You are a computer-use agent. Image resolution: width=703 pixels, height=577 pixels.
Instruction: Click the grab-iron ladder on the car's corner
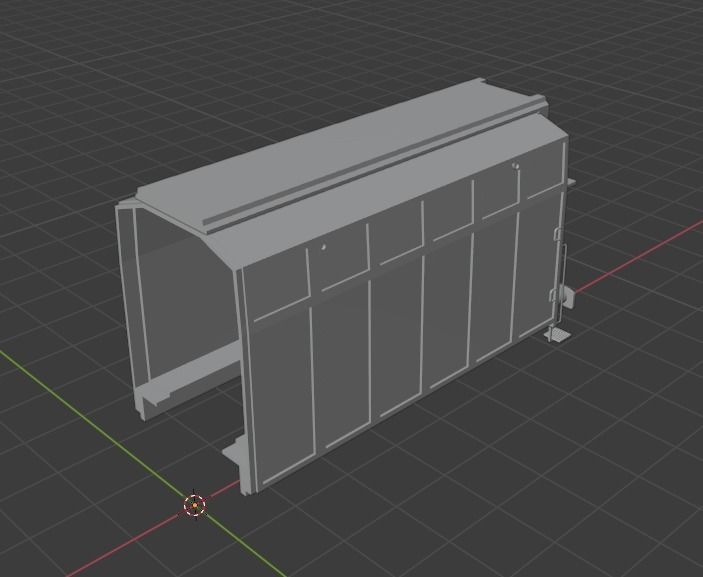pos(558,278)
